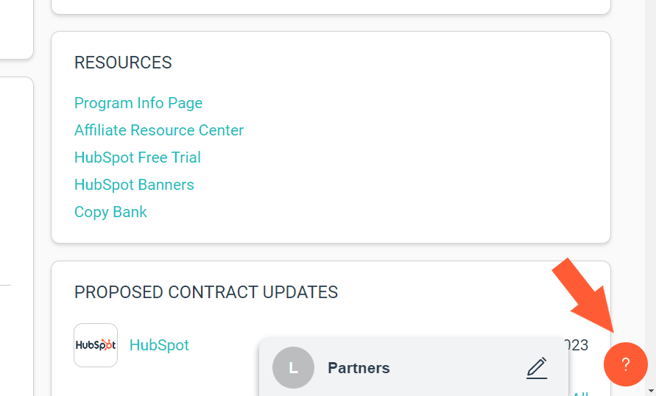Click the date text ending in 023
Screen dimensions: 656x396
tap(577, 345)
